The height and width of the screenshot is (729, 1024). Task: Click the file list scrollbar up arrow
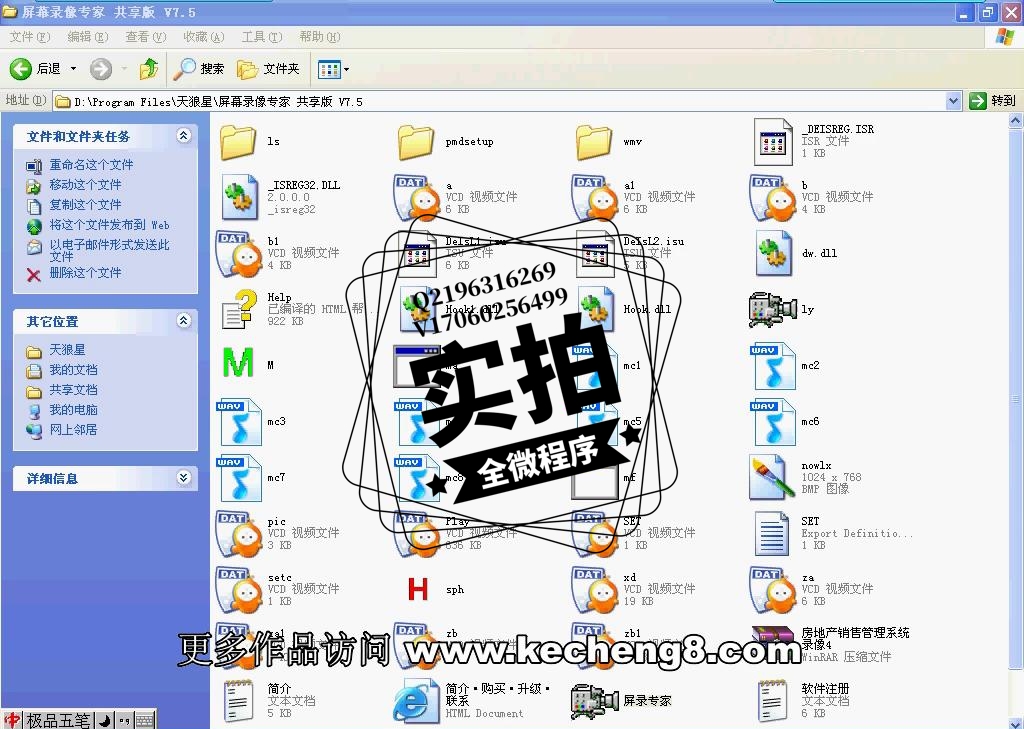(1016, 120)
